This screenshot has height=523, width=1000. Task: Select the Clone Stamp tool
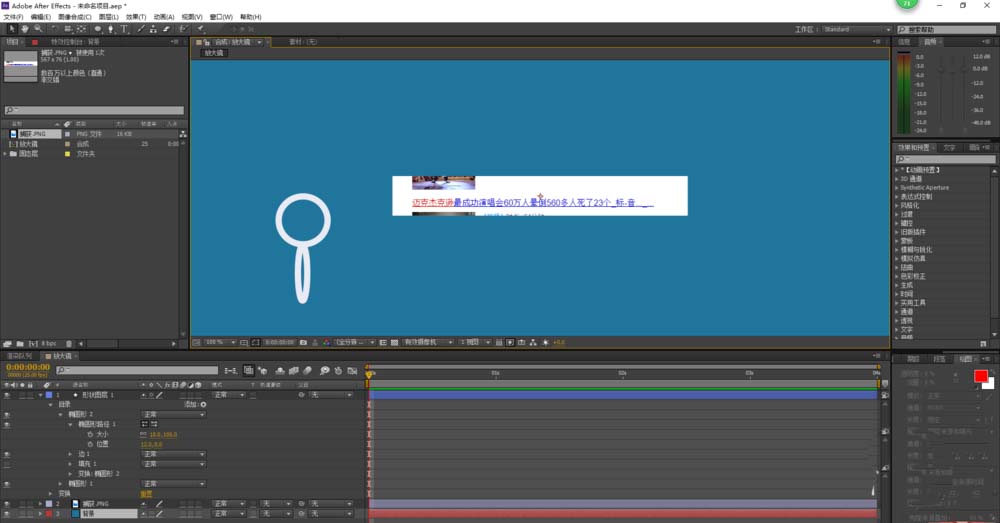[x=153, y=29]
